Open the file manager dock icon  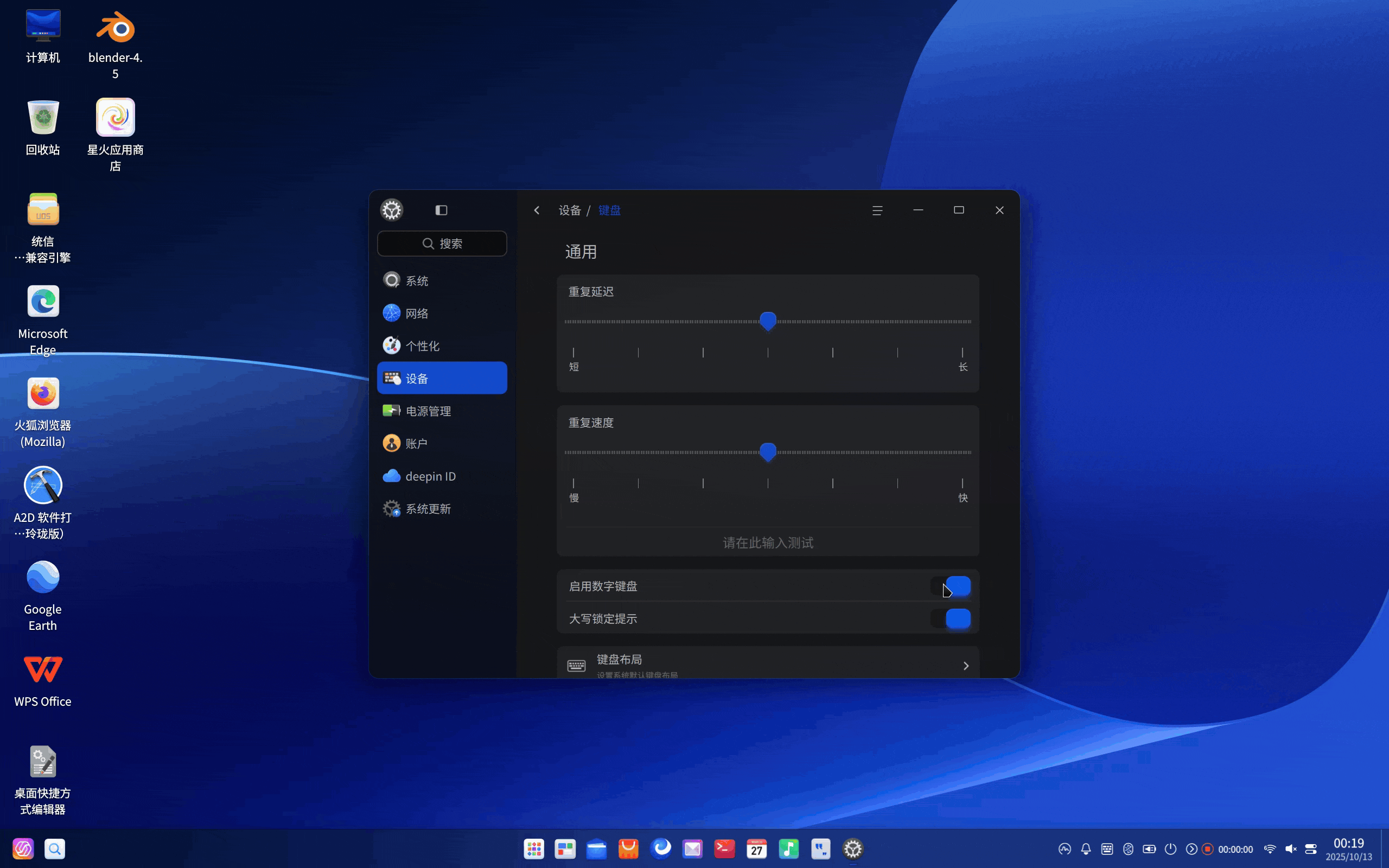[597, 848]
